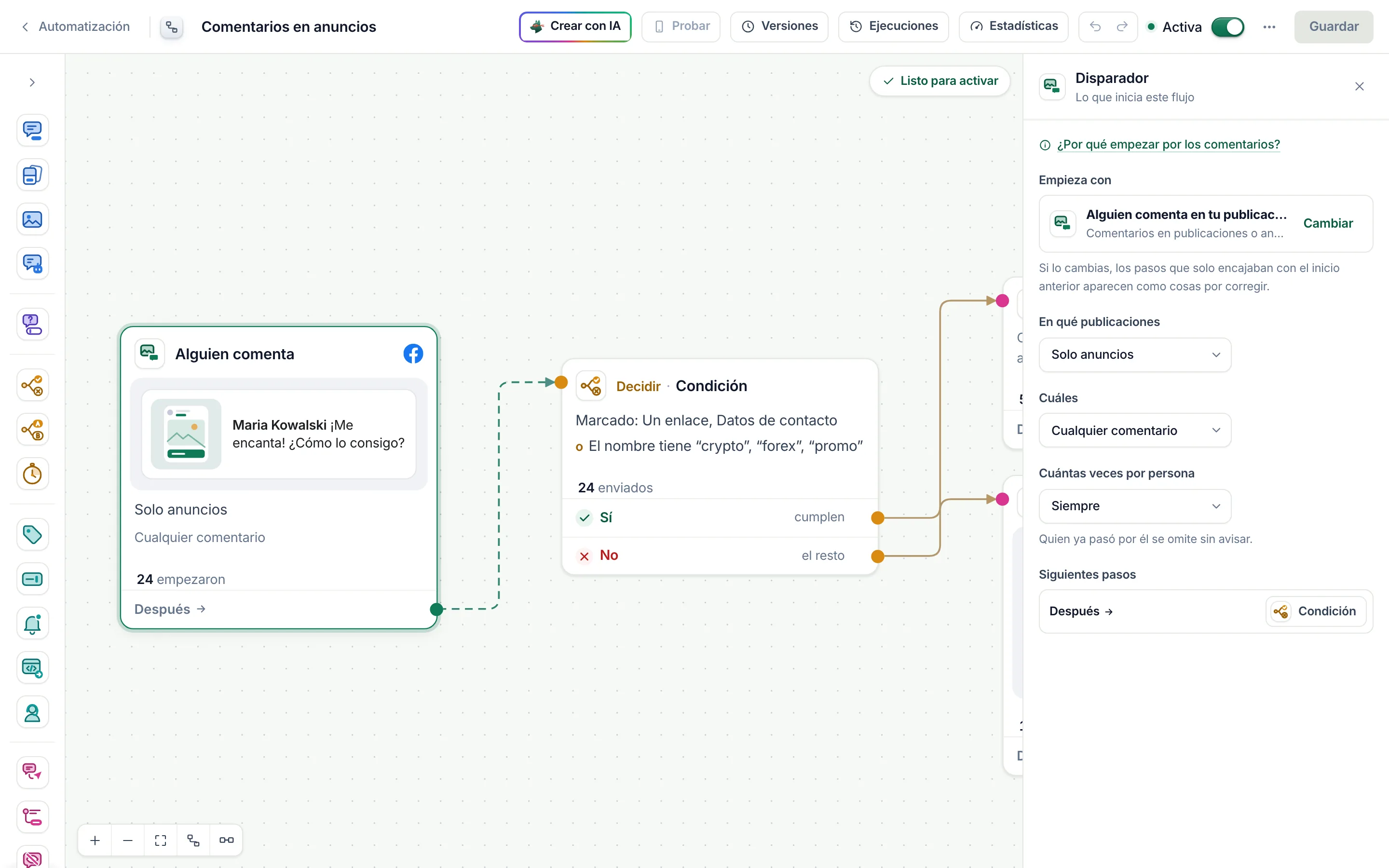
Task: Click the Guardar button
Action: (x=1334, y=27)
